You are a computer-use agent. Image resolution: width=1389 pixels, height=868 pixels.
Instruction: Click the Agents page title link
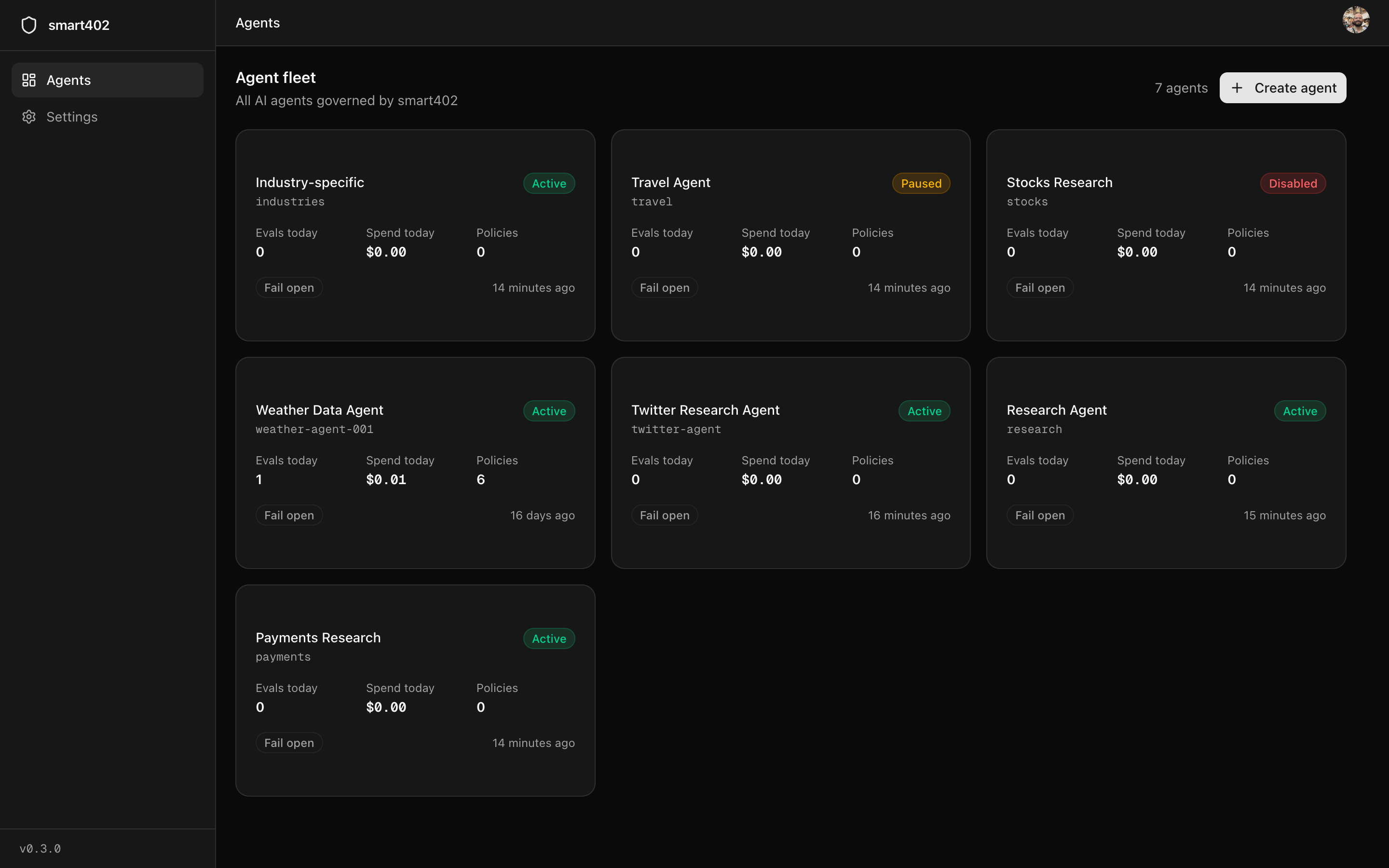point(257,23)
